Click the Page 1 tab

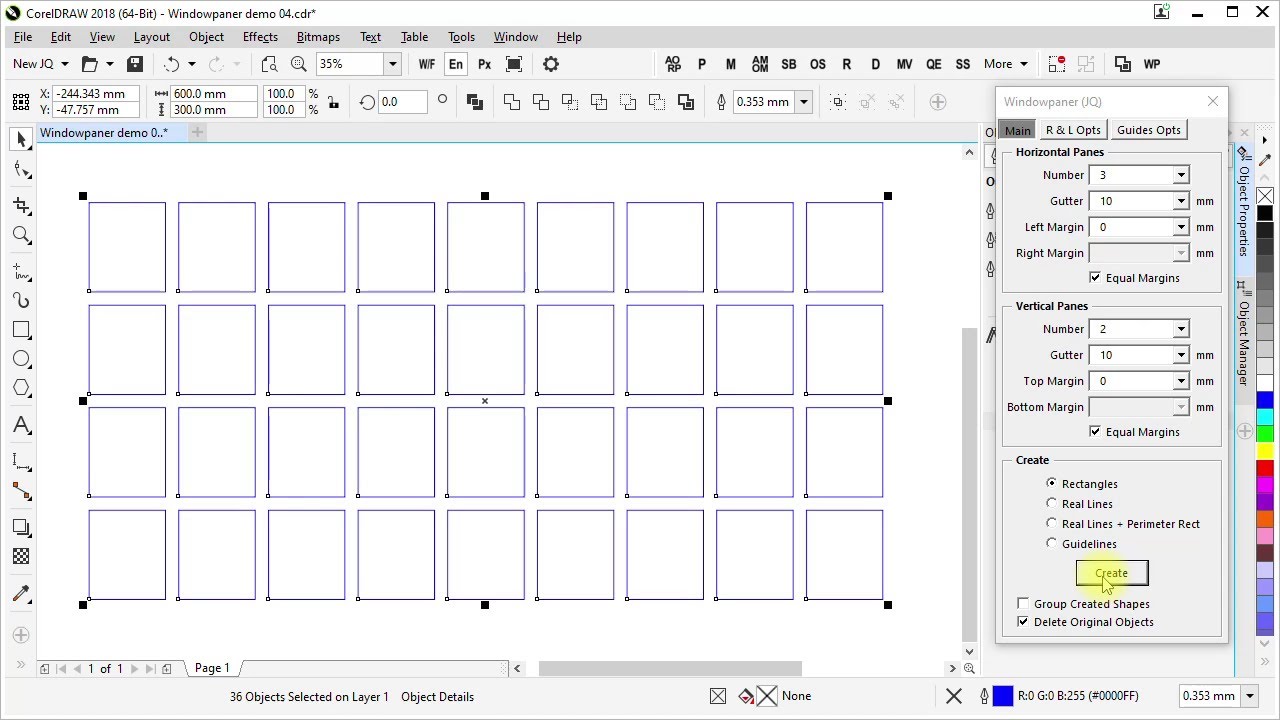pyautogui.click(x=212, y=668)
